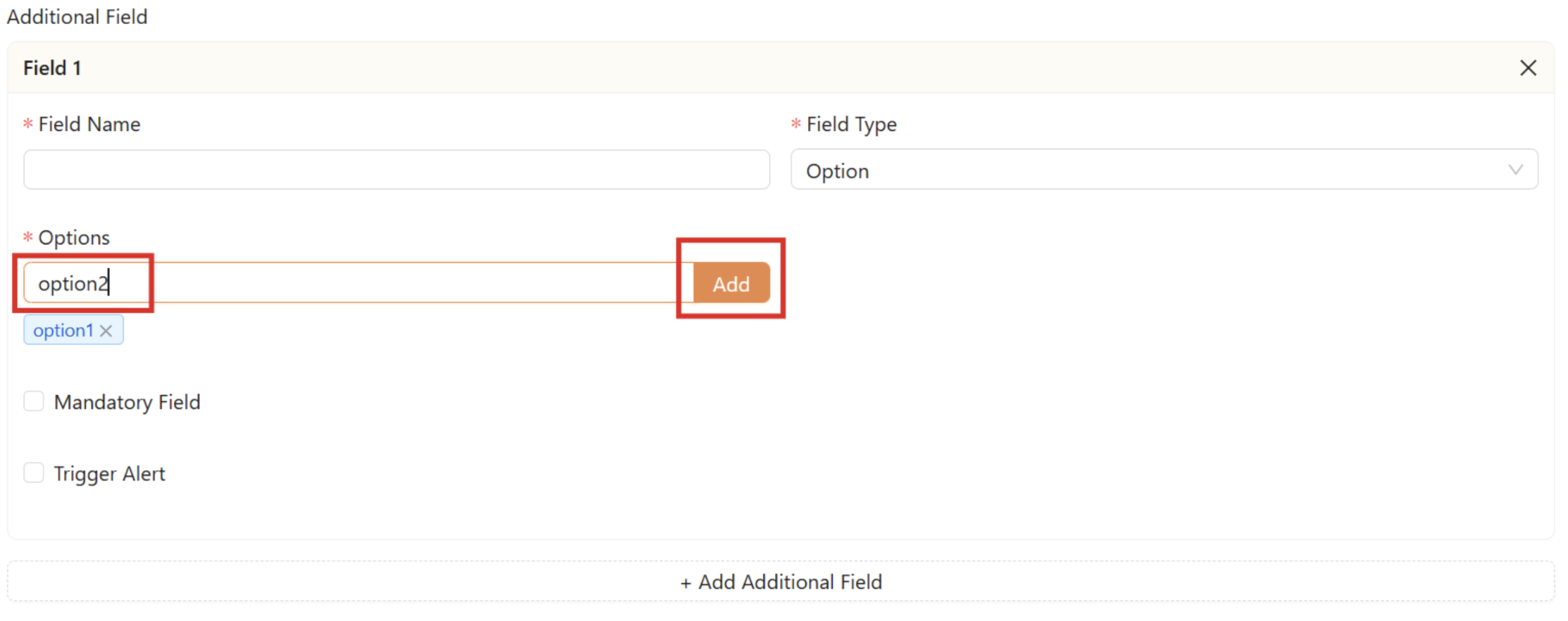This screenshot has width=1568, height=621.
Task: Check the Trigger Alert checkbox
Action: tap(34, 472)
